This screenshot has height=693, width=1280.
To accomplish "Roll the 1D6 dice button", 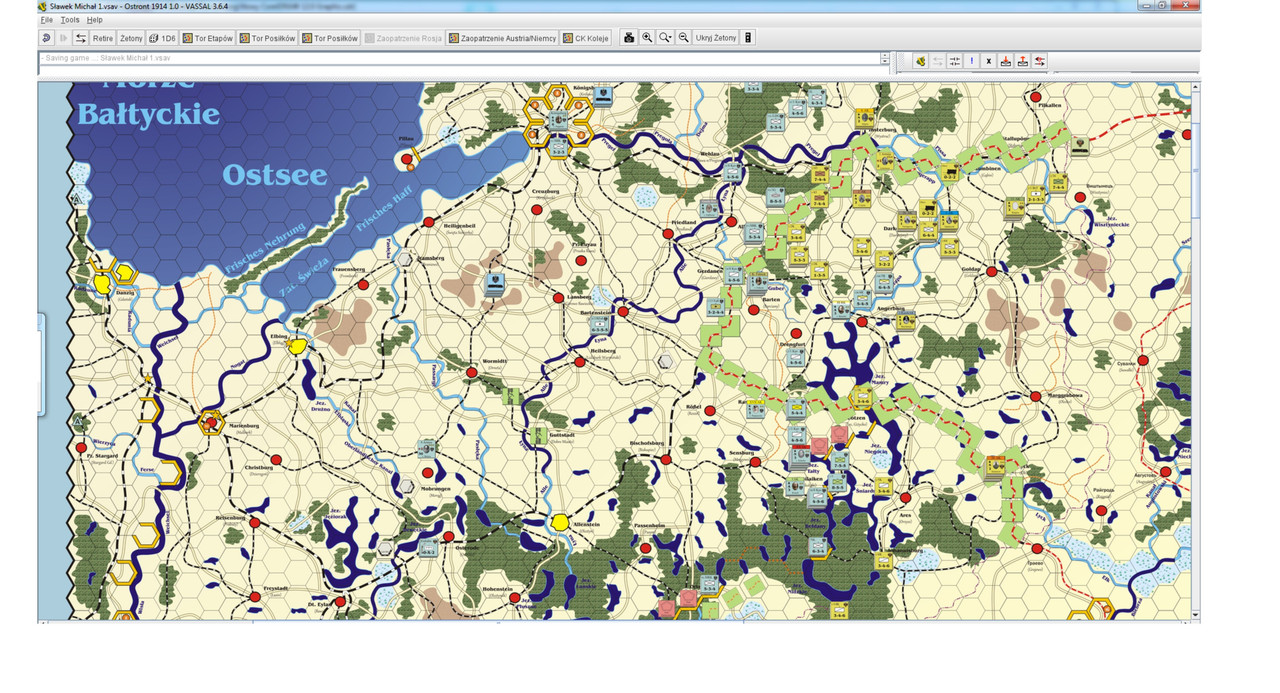I will click(x=162, y=38).
